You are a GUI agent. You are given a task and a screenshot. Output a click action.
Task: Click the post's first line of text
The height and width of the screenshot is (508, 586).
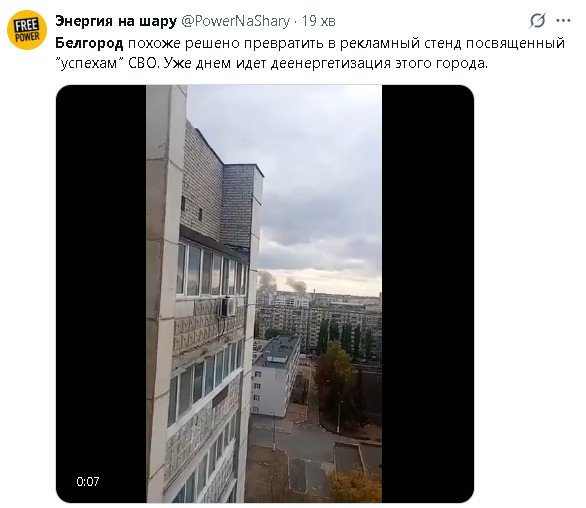click(310, 43)
